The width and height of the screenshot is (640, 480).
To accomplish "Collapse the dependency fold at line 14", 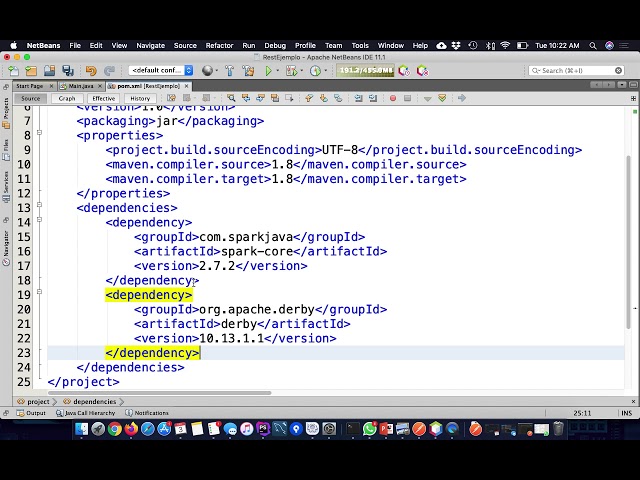I will coord(39,219).
